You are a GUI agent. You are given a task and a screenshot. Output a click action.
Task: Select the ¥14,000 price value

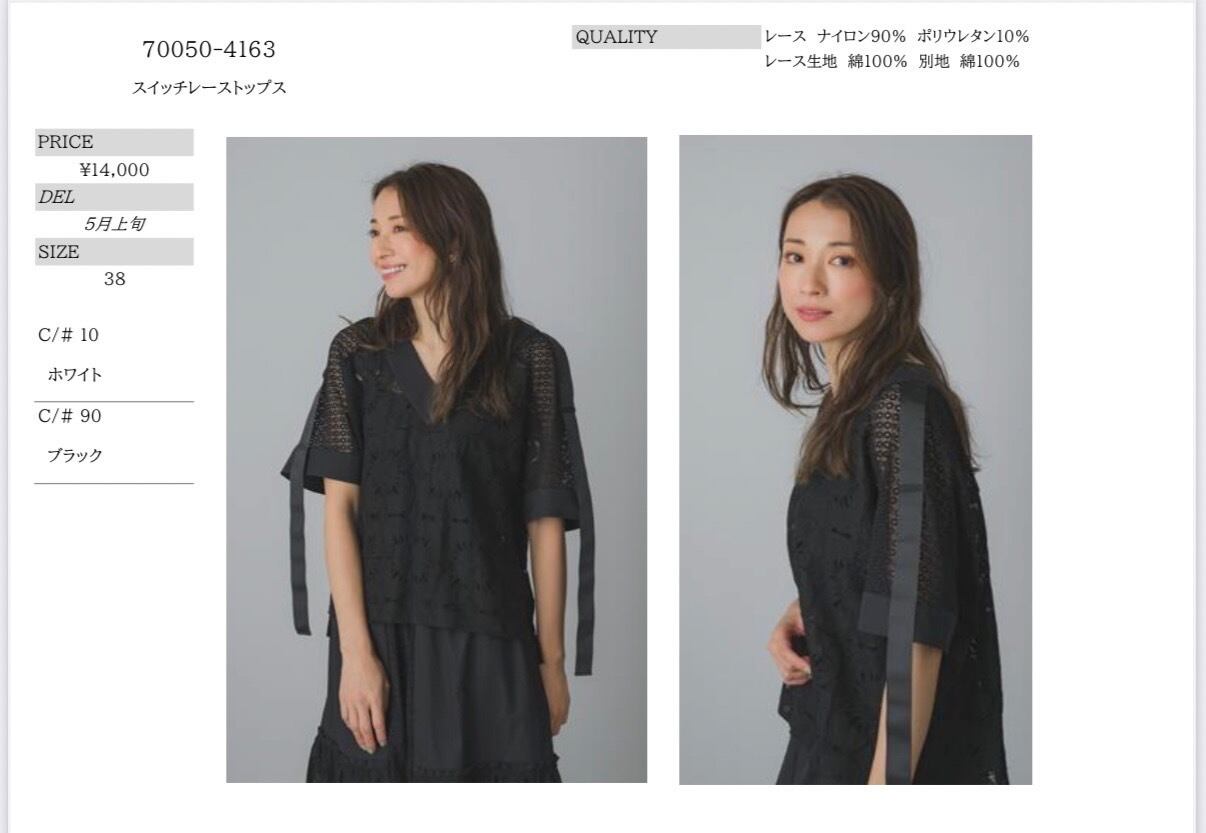pyautogui.click(x=115, y=170)
